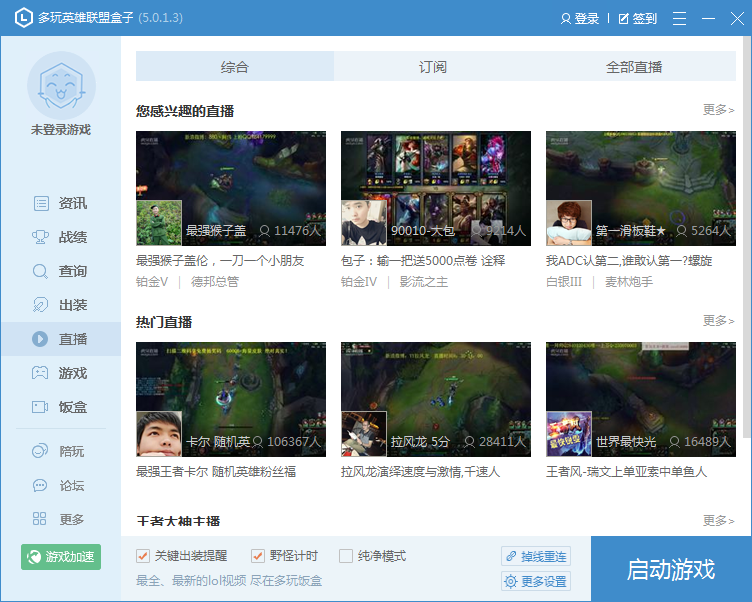Uncheck the 野怪计时 checkbox

258,556
